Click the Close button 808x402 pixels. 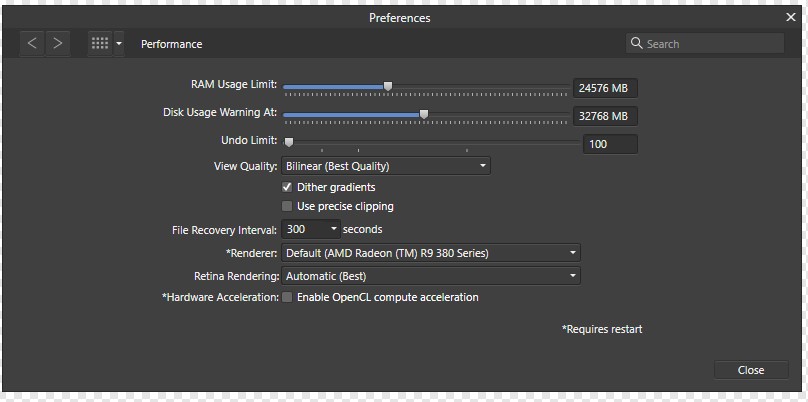pyautogui.click(x=751, y=370)
